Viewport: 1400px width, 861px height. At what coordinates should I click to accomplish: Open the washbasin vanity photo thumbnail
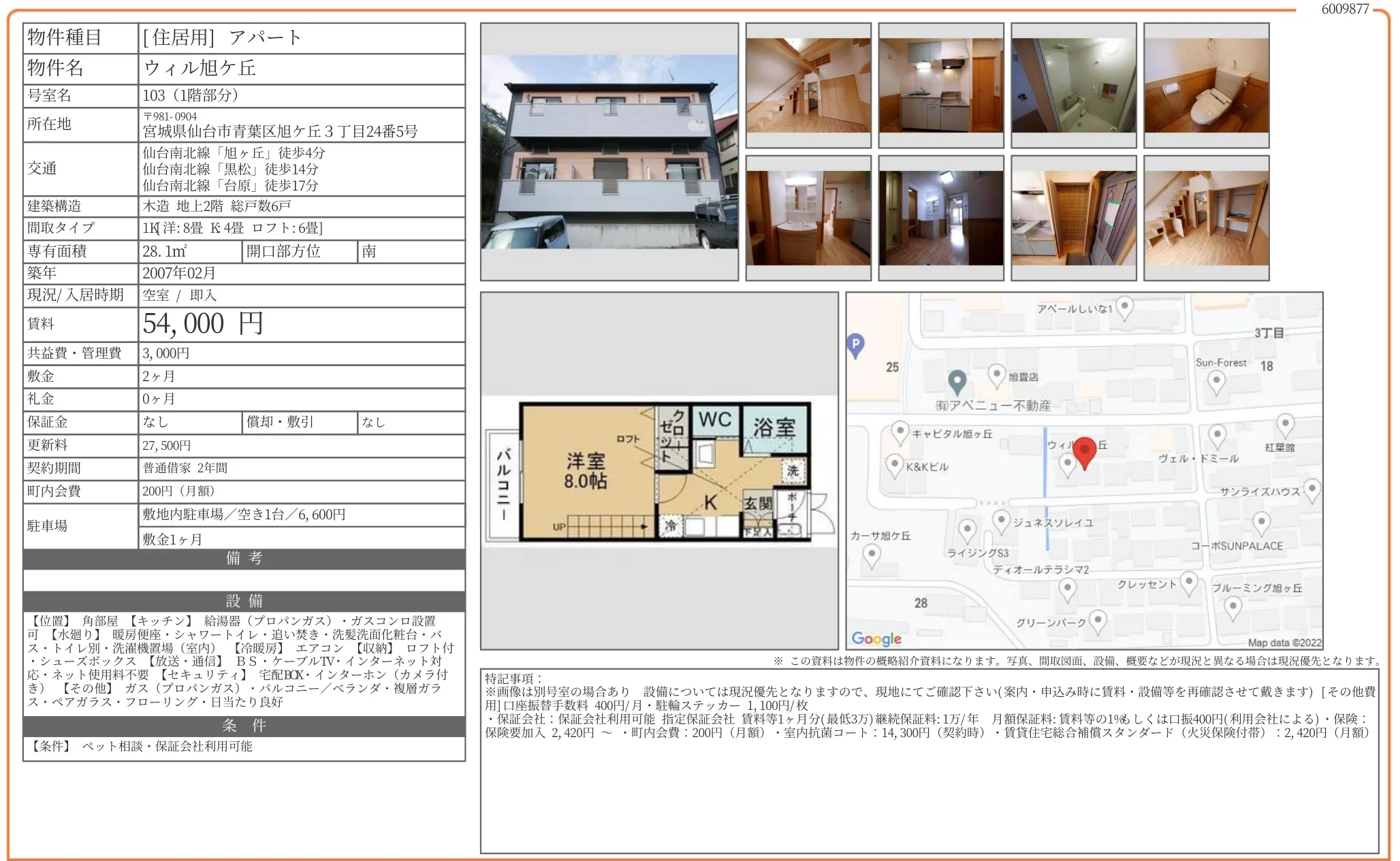click(x=808, y=218)
